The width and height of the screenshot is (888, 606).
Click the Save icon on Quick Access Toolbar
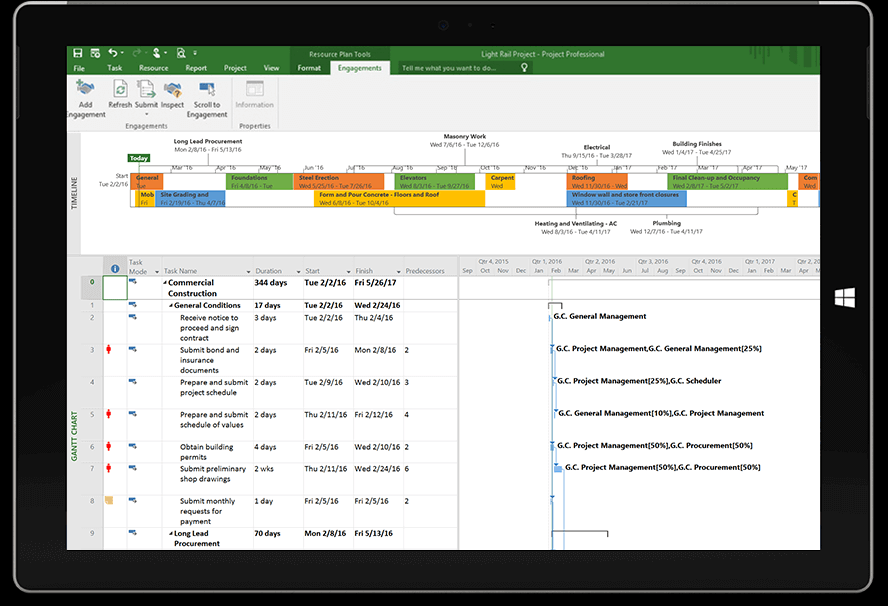pos(78,52)
